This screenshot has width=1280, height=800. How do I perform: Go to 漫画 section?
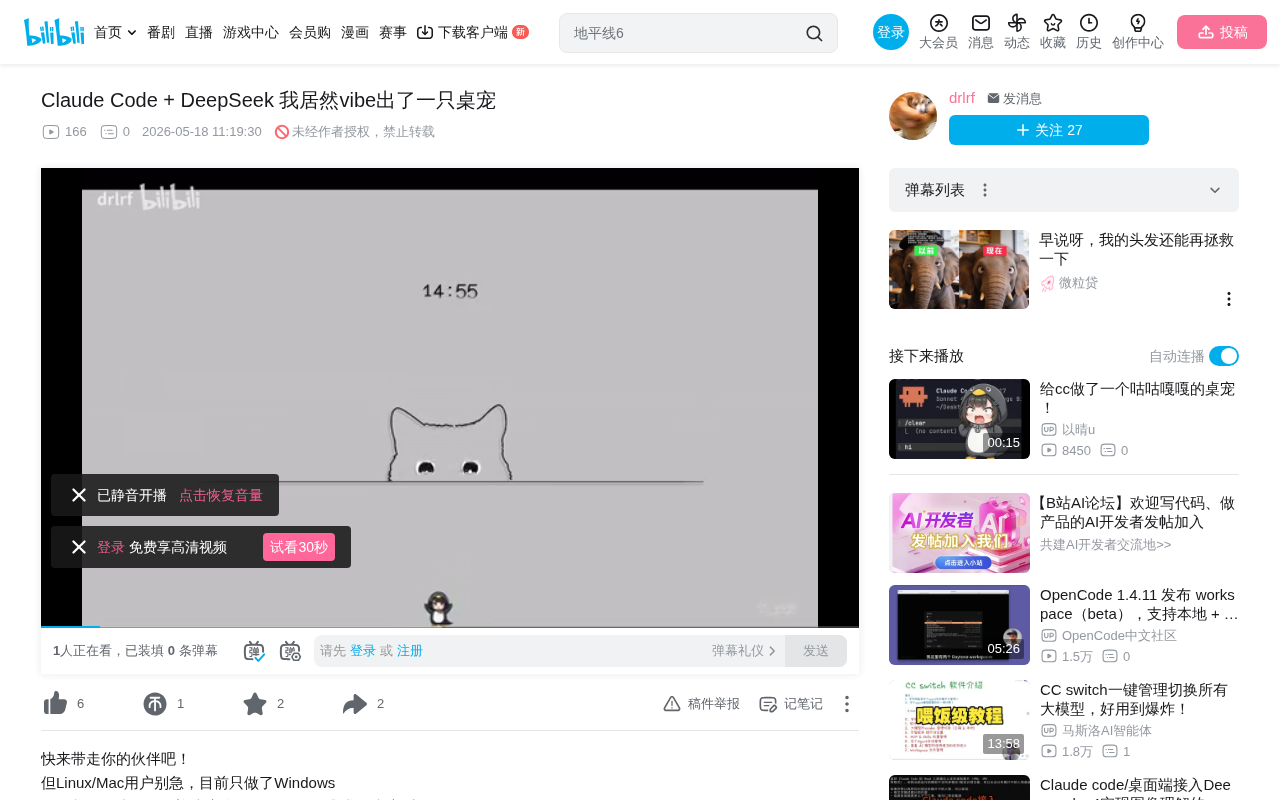(x=355, y=32)
